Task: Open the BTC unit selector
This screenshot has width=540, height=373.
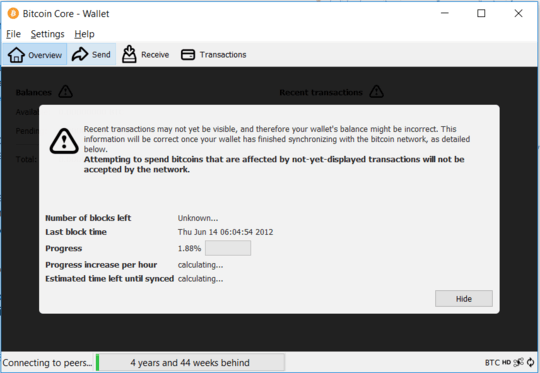Action: 492,363
